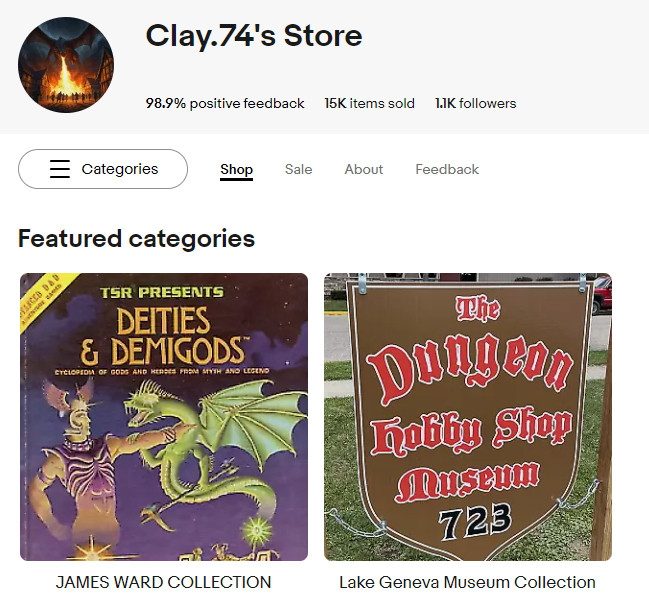Switch to the Shop tab
Viewport: 649px width, 613px height.
(x=236, y=169)
